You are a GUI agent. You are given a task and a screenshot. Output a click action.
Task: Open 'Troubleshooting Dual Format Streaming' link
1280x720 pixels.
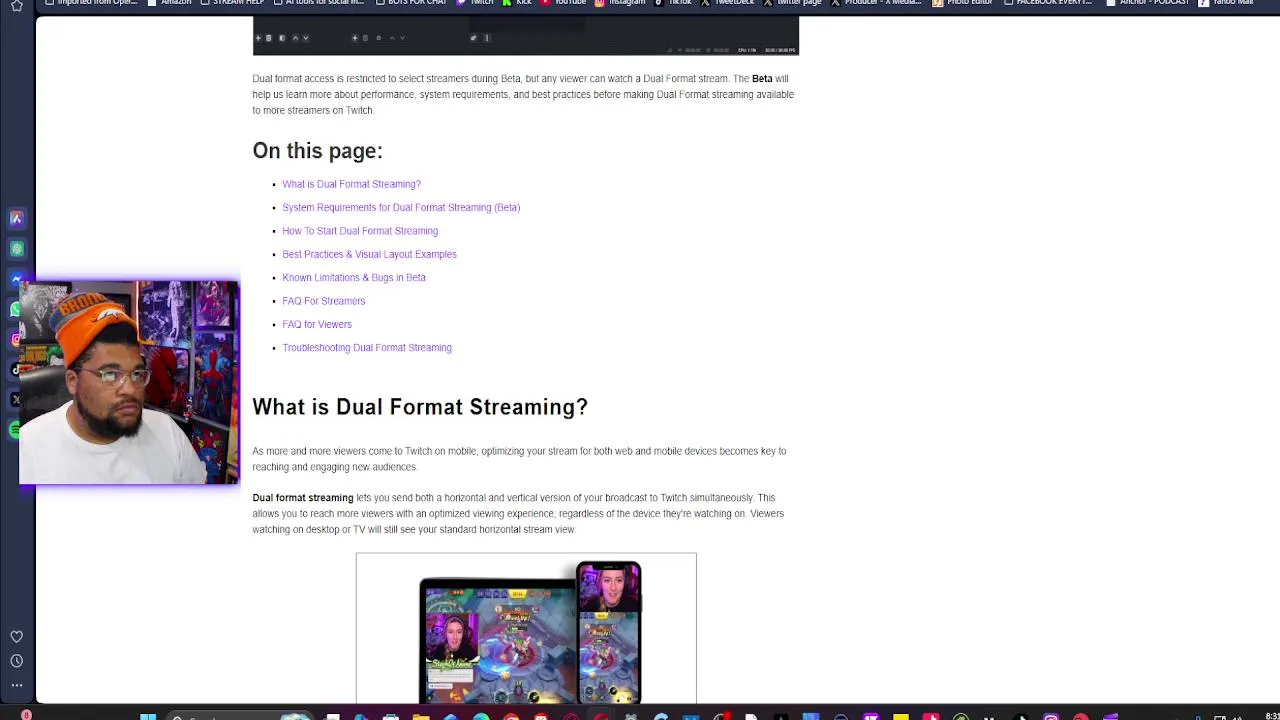click(367, 347)
